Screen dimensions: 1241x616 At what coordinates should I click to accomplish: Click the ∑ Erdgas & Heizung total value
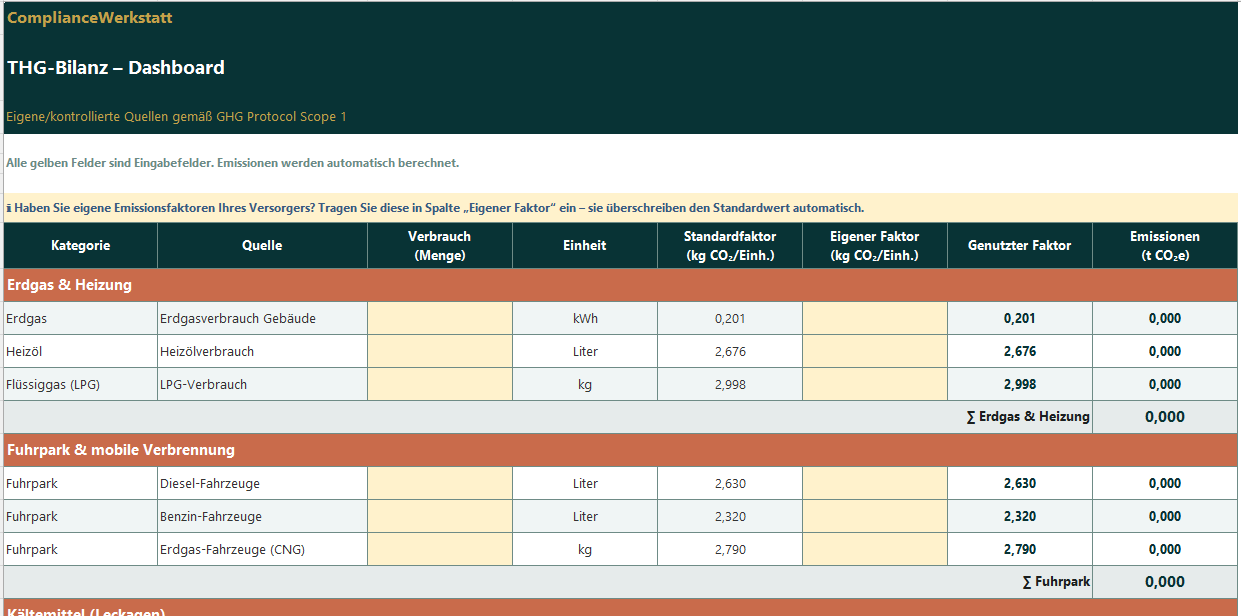coord(1164,418)
